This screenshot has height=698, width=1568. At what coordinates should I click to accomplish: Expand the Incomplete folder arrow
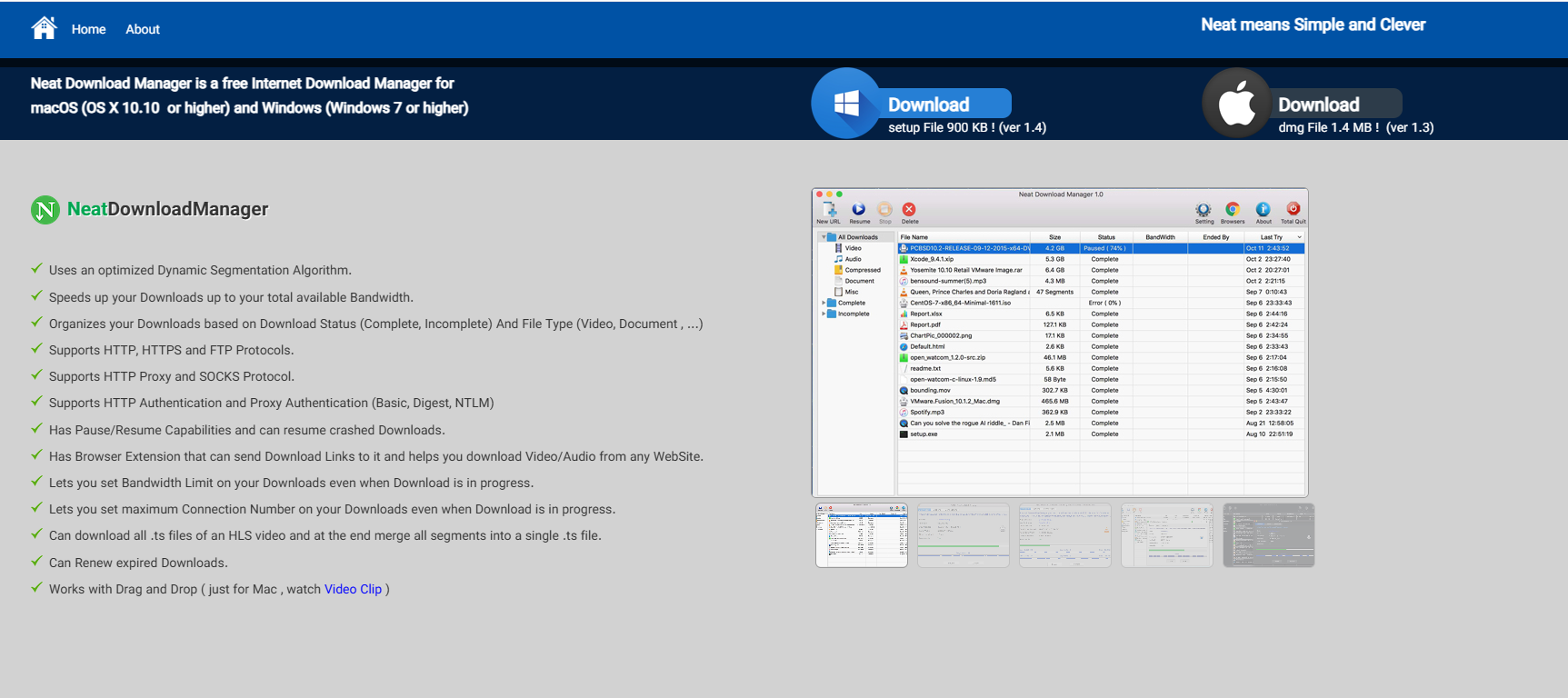[x=824, y=314]
